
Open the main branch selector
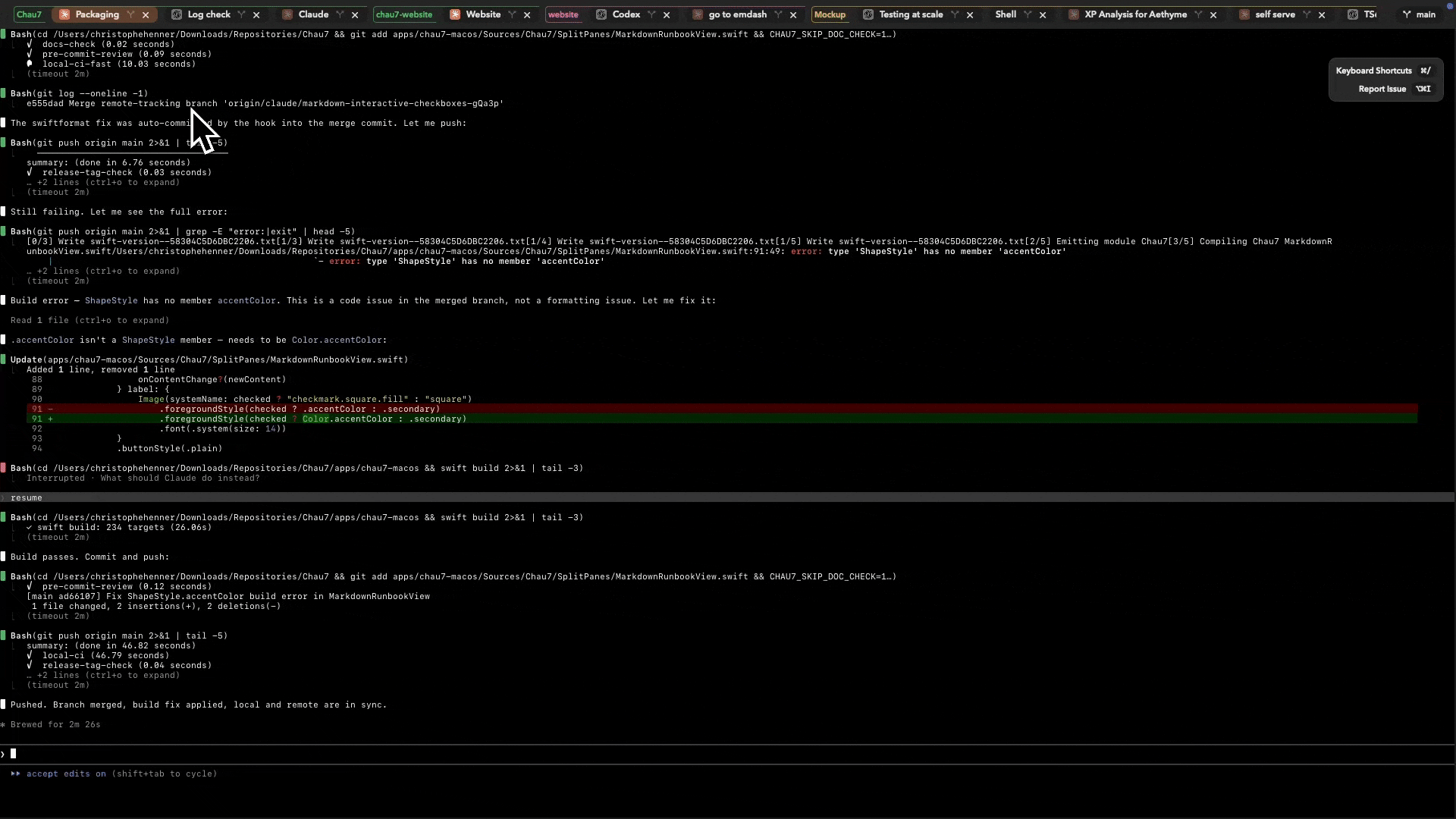(1418, 14)
